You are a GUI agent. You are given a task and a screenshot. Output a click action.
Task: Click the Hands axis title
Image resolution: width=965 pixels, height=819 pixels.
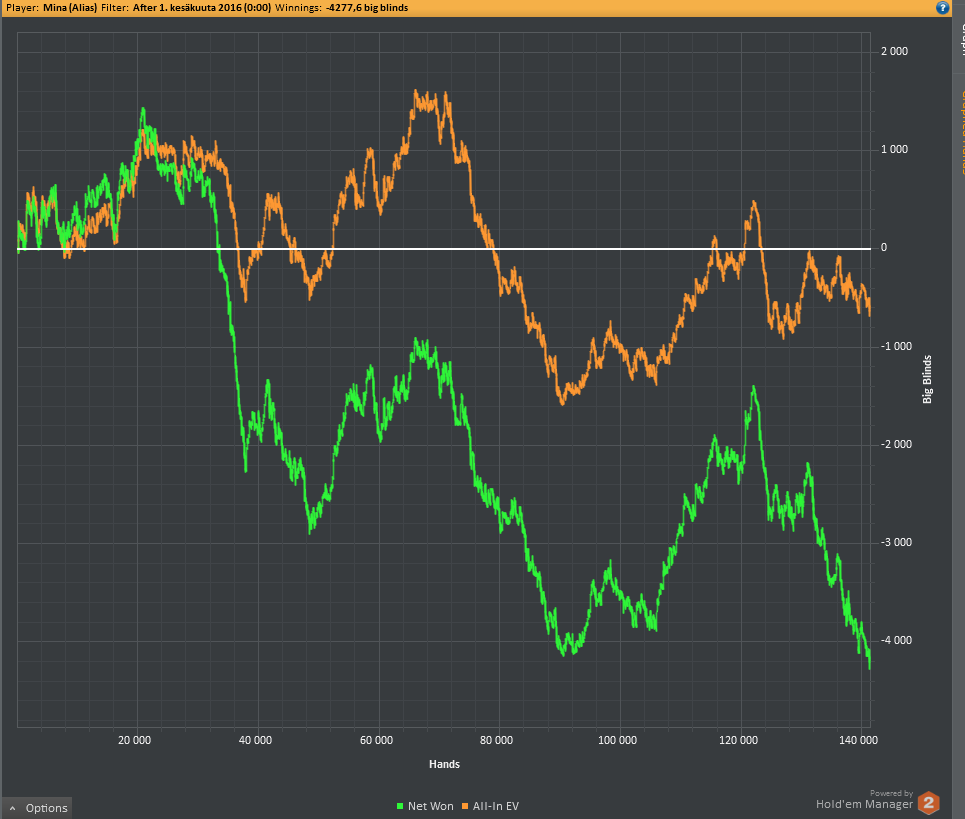click(x=444, y=764)
